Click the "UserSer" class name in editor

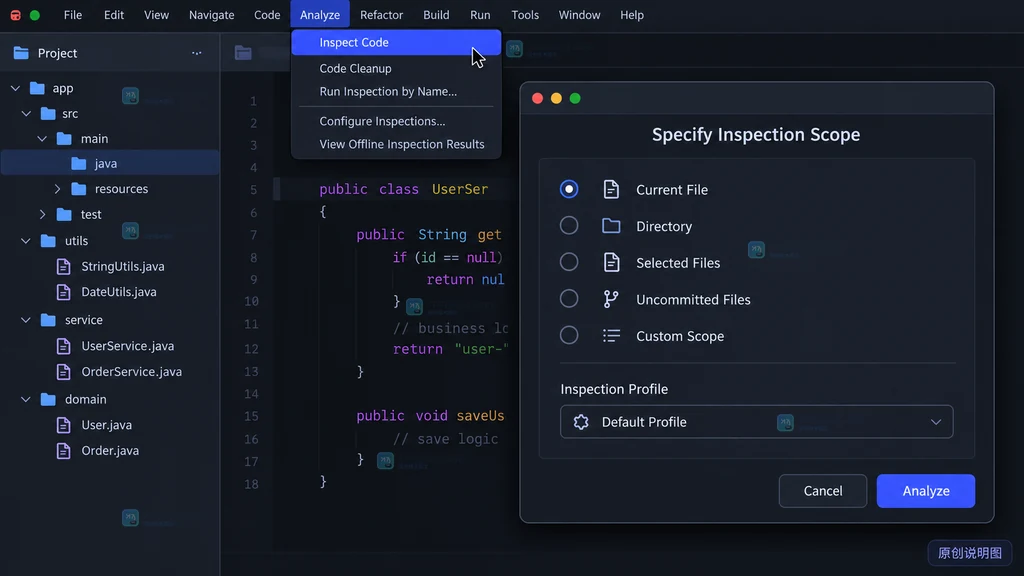click(x=460, y=189)
